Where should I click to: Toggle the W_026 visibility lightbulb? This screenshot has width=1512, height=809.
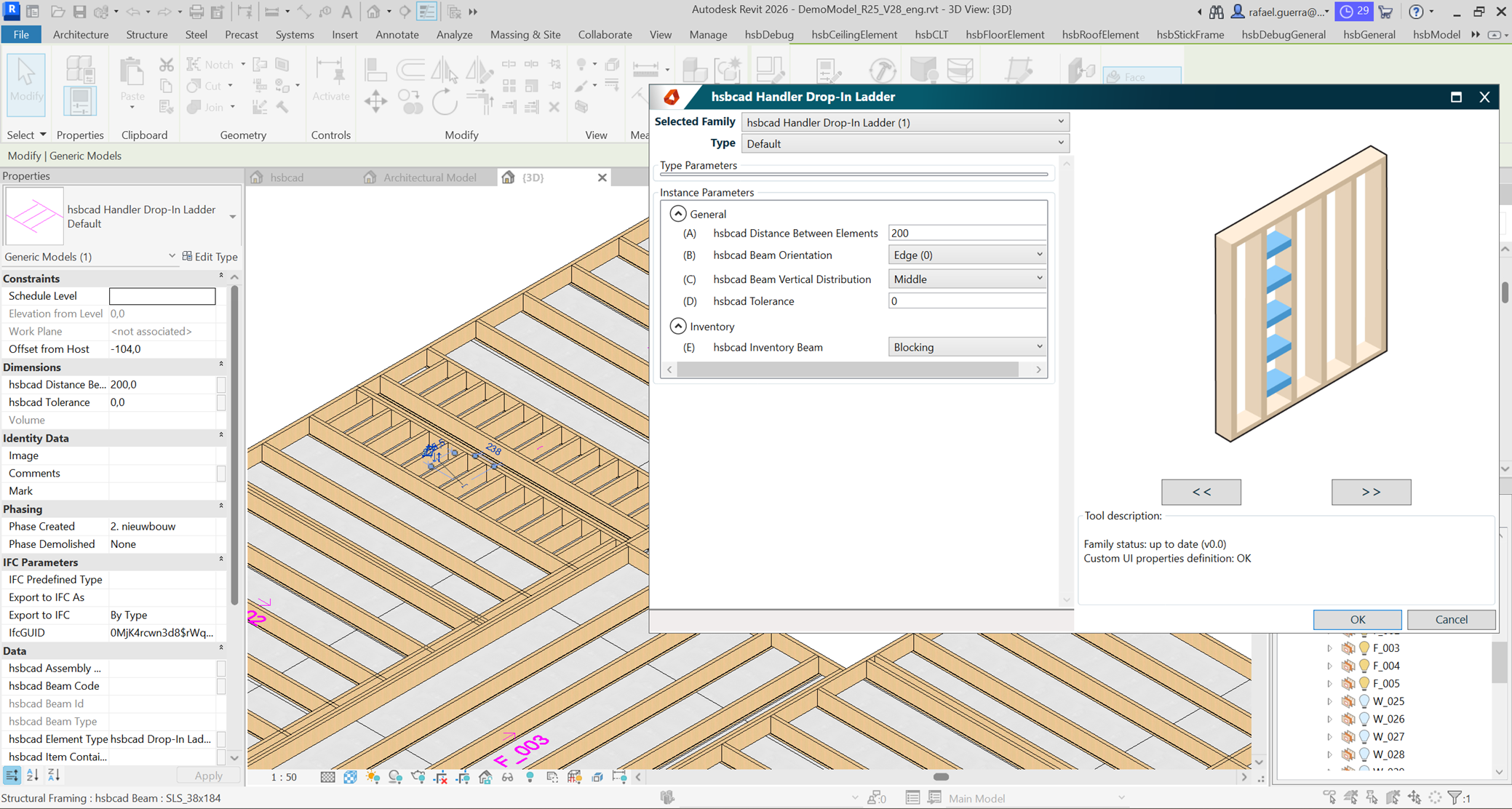pos(1364,719)
